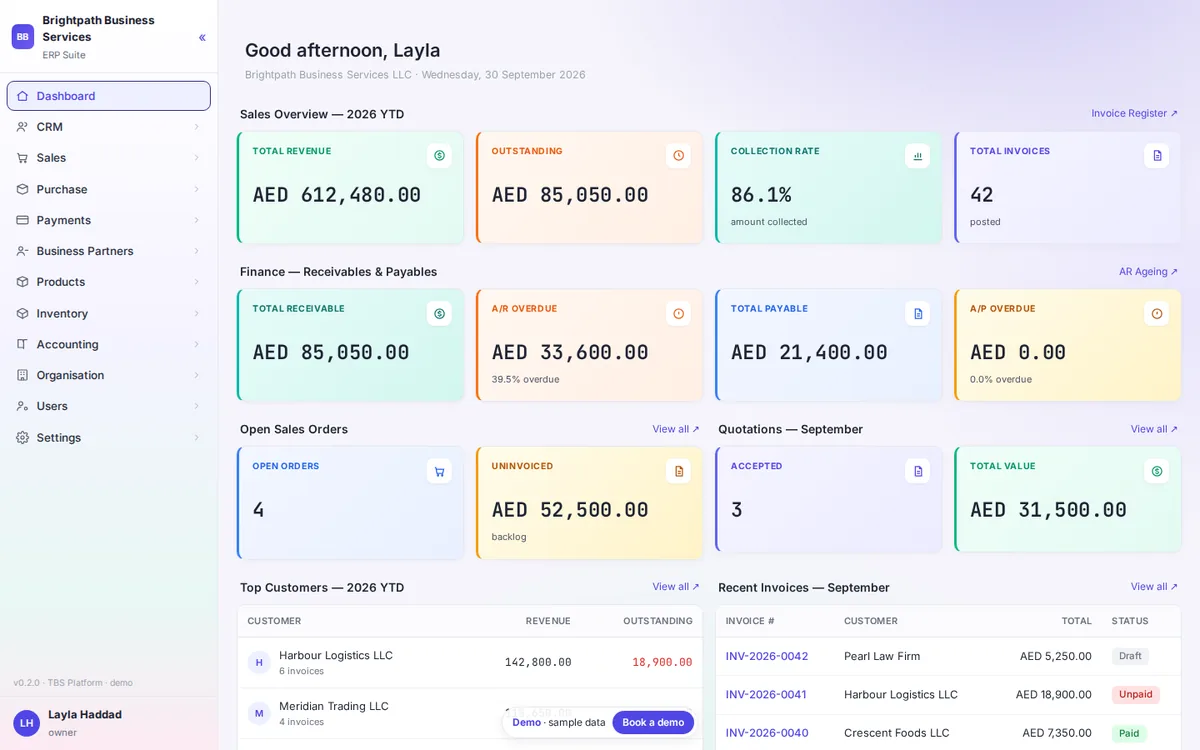Click the Payments card icon

coord(22,220)
